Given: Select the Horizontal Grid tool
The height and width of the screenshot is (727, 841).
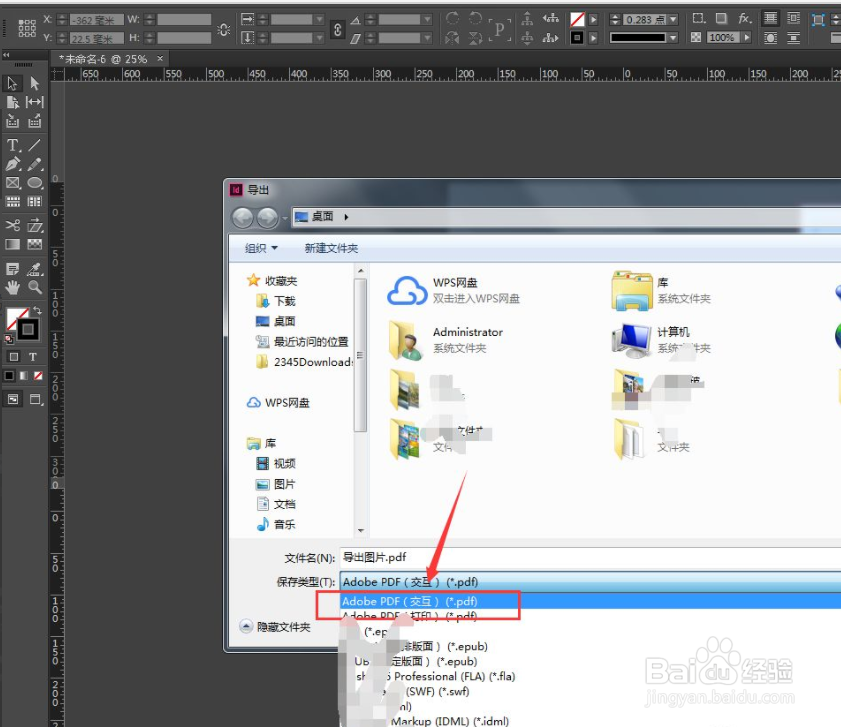Looking at the screenshot, I should pos(13,202).
